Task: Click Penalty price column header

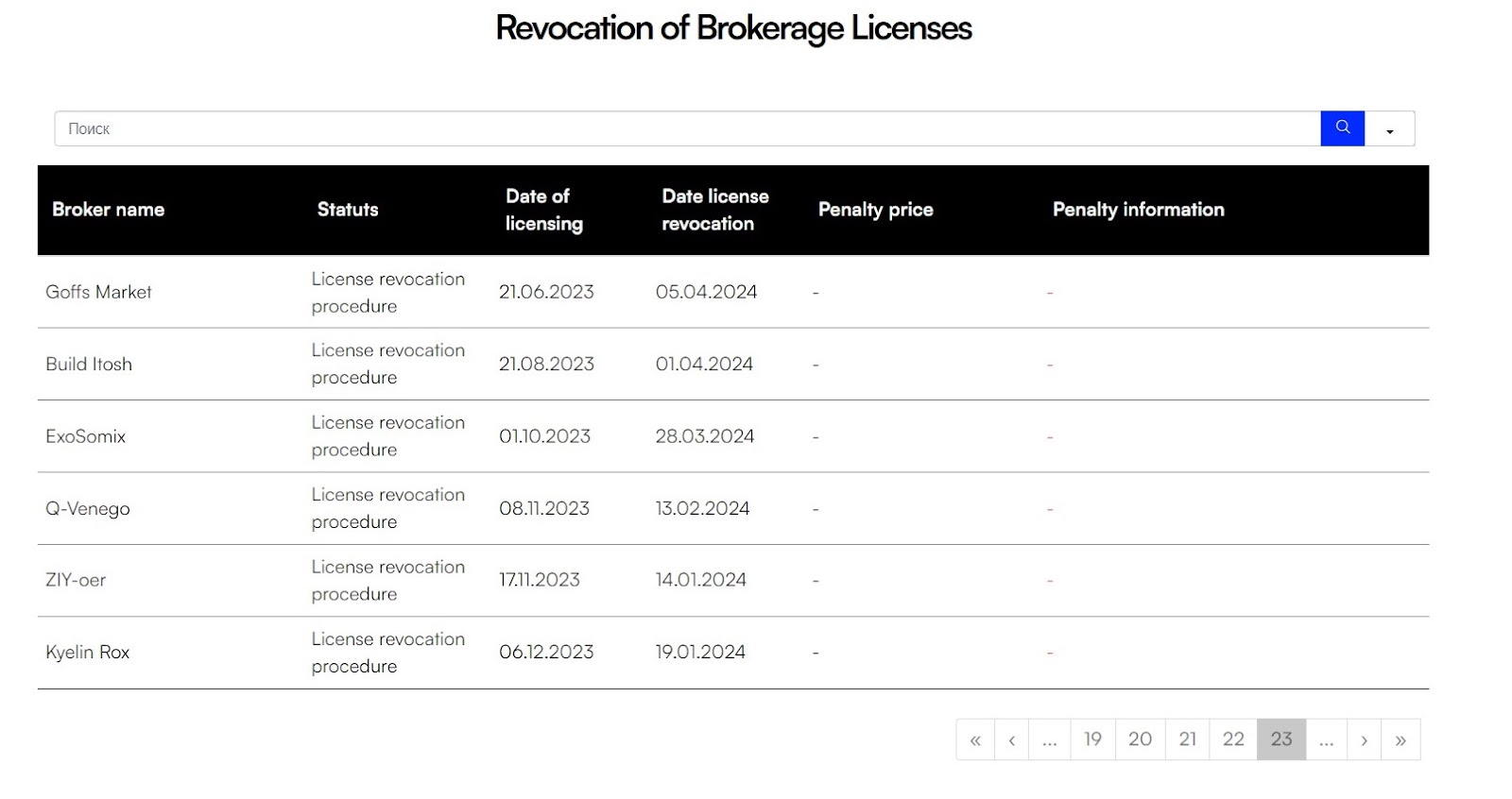Action: tap(875, 210)
